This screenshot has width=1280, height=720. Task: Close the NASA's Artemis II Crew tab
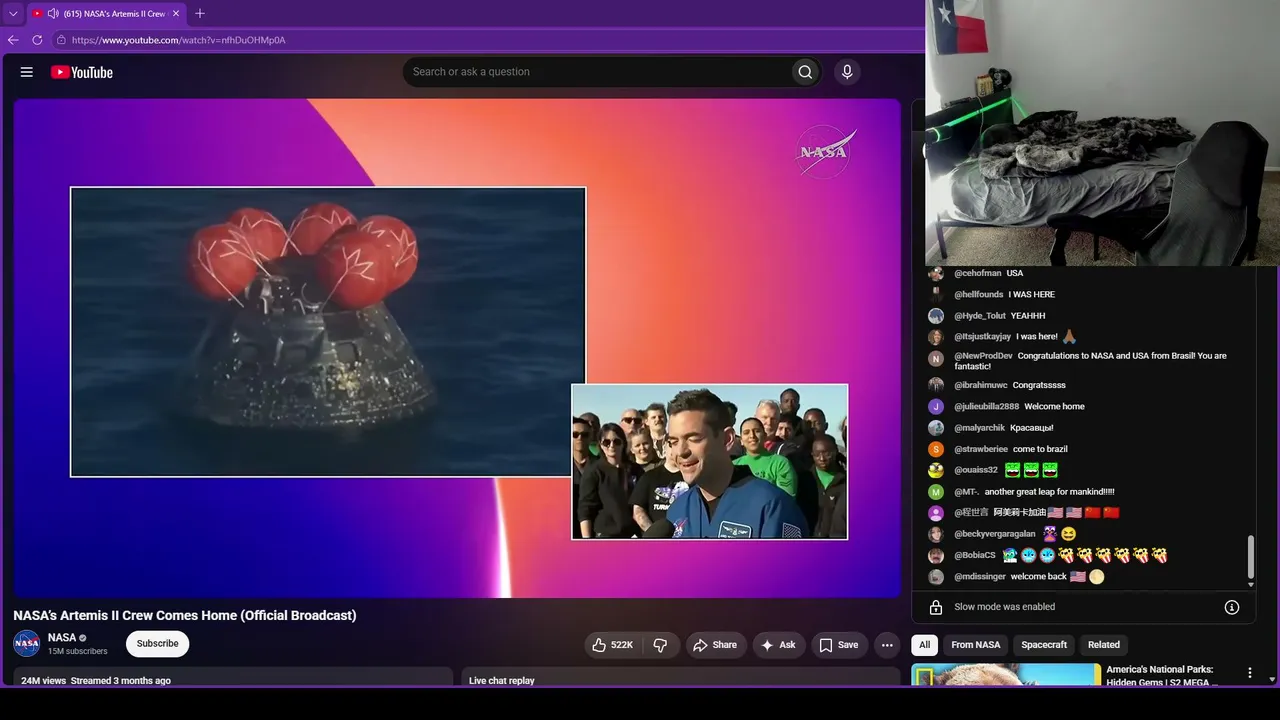[176, 14]
